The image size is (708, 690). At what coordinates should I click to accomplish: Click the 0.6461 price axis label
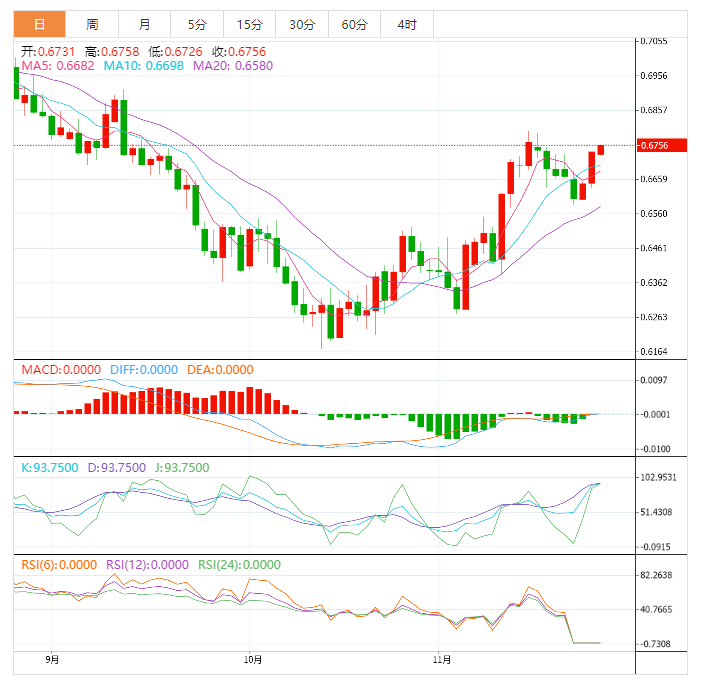click(653, 248)
